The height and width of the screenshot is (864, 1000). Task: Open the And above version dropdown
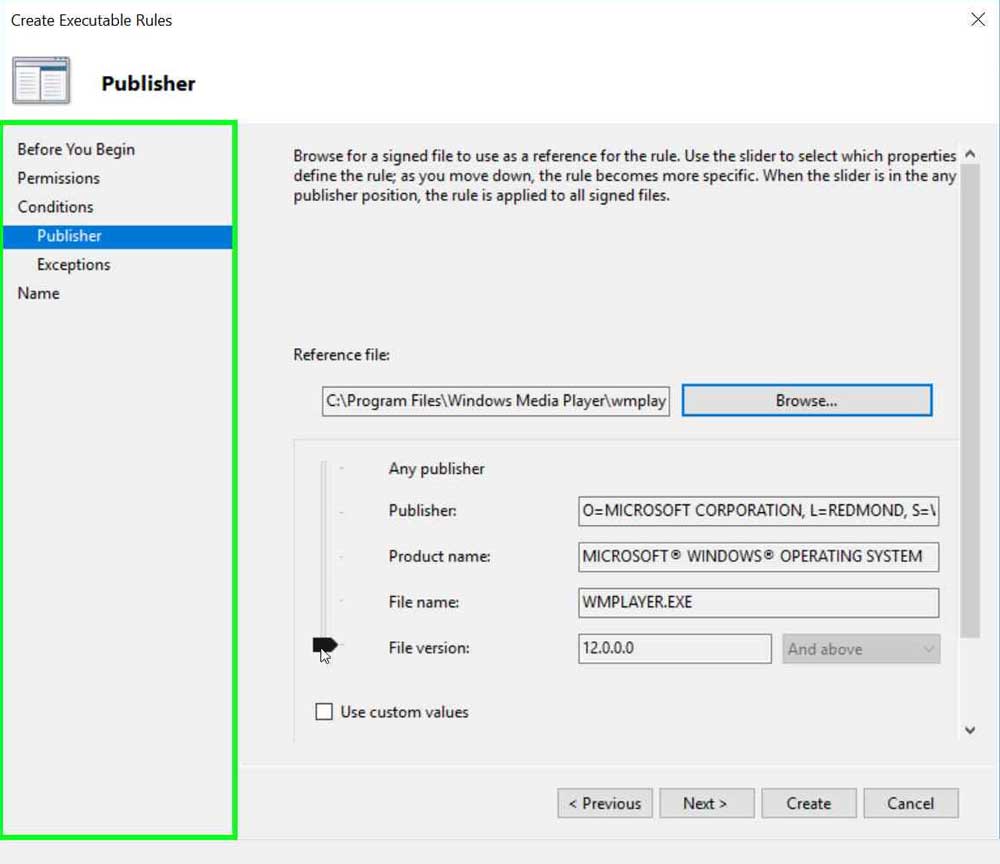click(861, 649)
